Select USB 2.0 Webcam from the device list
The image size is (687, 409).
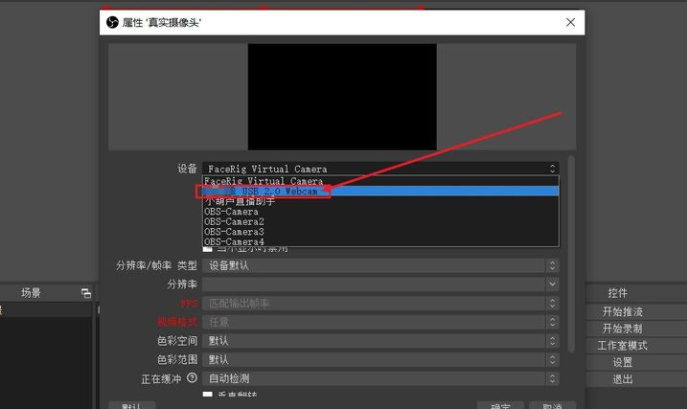(x=270, y=191)
